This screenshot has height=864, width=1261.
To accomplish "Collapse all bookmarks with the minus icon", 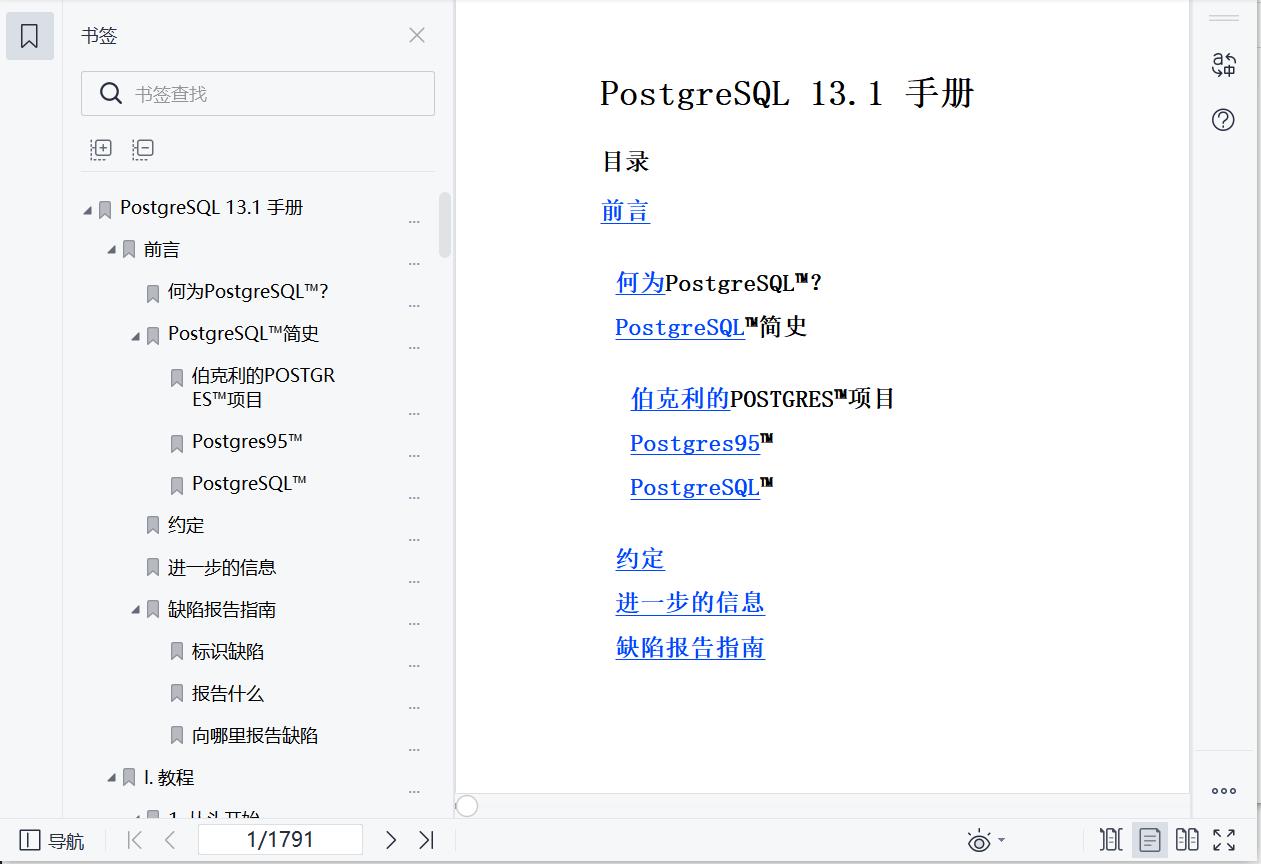I will pyautogui.click(x=142, y=148).
